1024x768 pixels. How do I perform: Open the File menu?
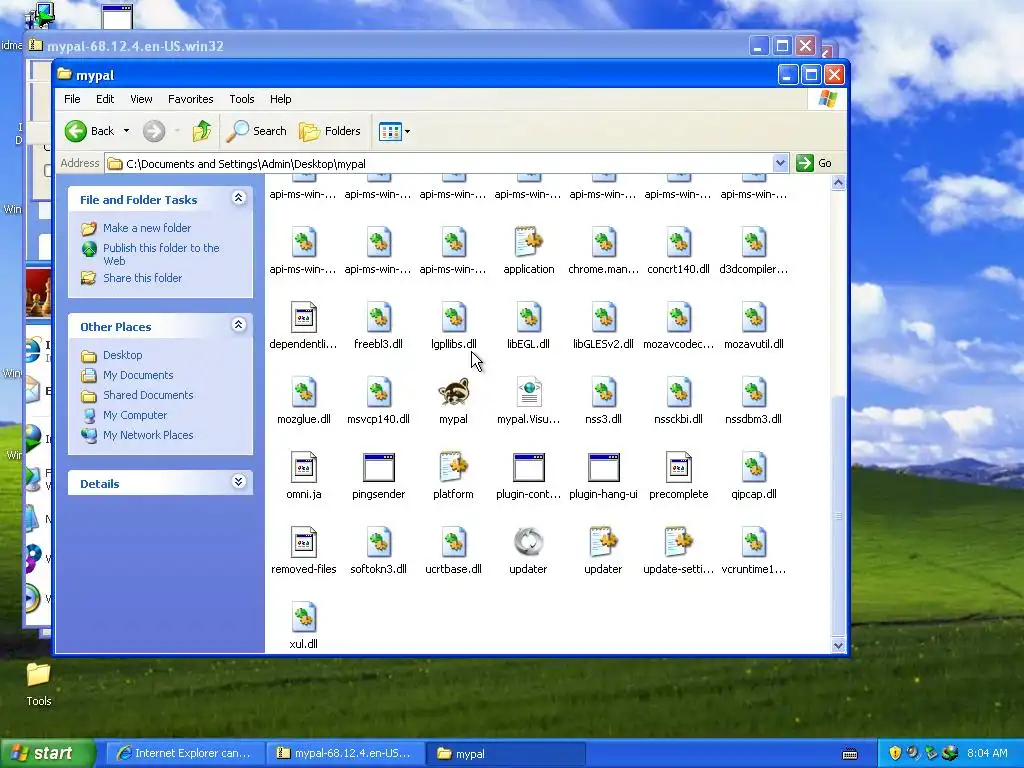click(72, 99)
